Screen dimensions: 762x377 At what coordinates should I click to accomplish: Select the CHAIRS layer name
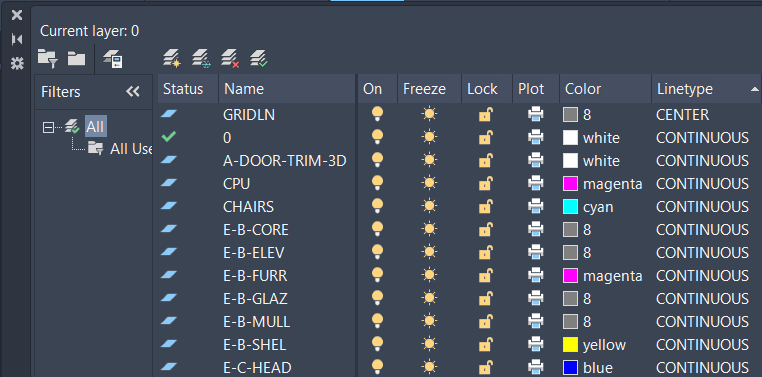coord(248,207)
